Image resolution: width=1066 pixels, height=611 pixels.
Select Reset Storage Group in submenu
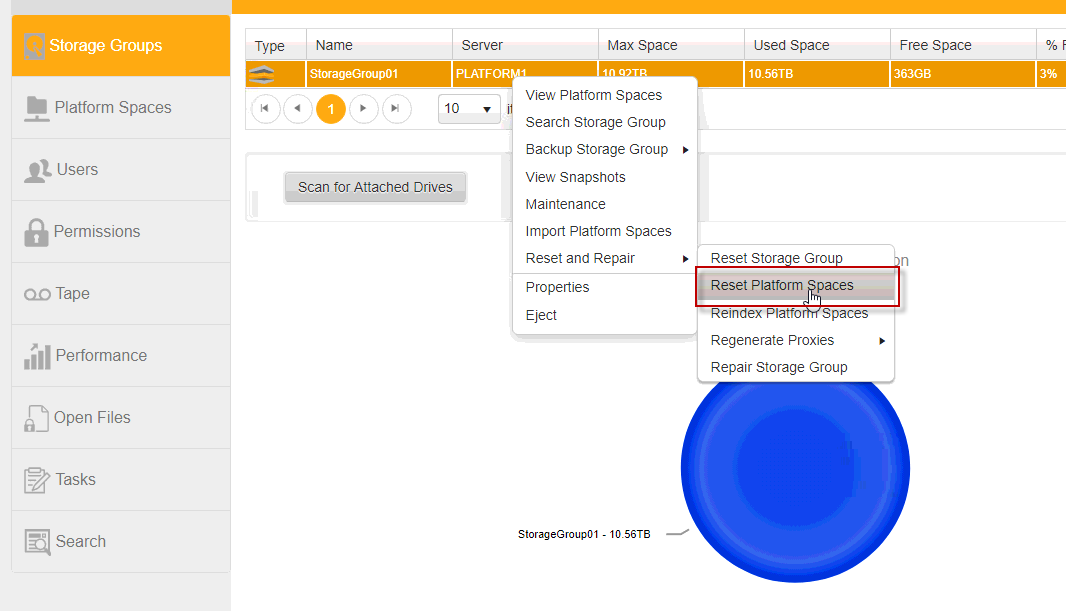point(776,258)
